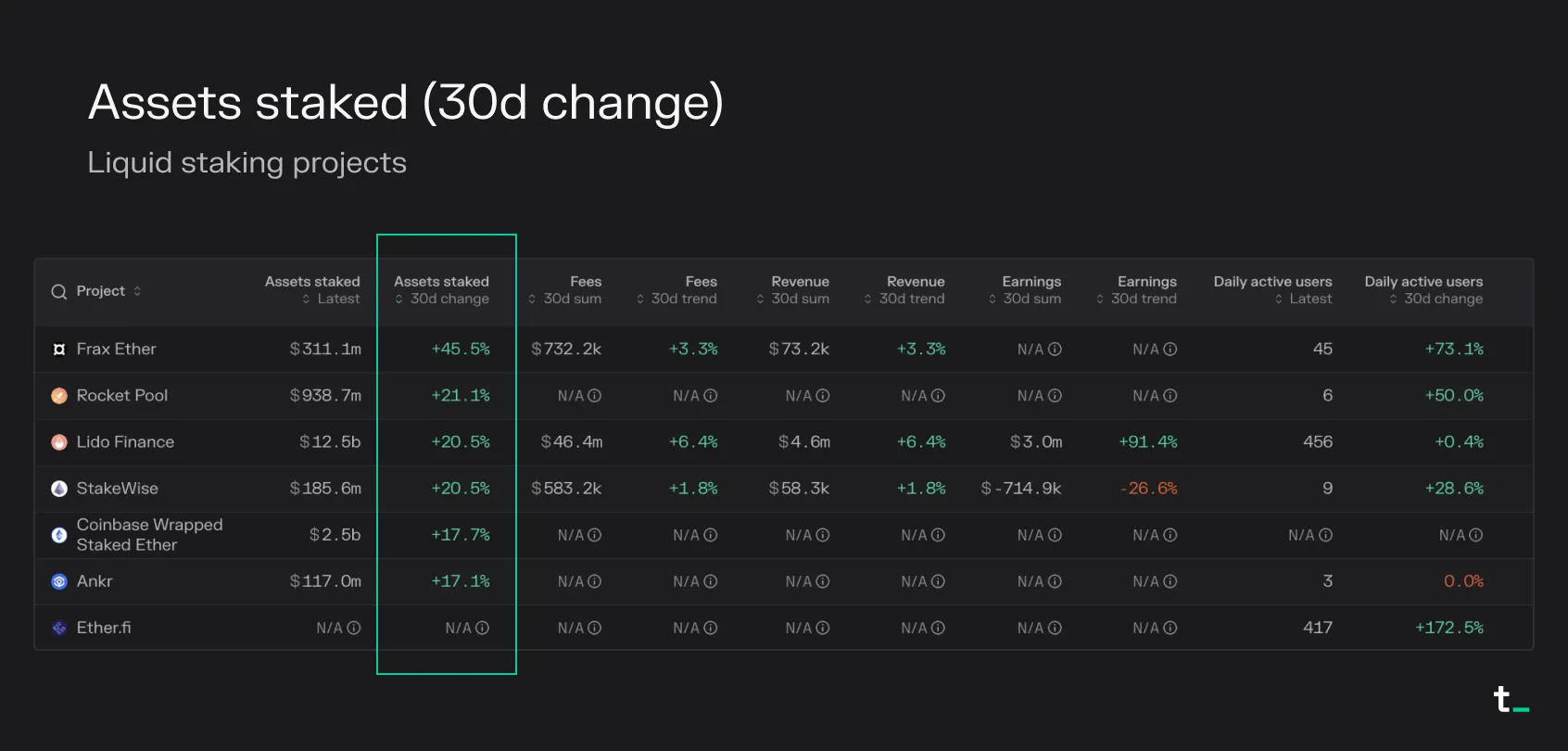Click info icon in Coinbase Daily active users 30d change
1568x751 pixels.
(x=1476, y=535)
